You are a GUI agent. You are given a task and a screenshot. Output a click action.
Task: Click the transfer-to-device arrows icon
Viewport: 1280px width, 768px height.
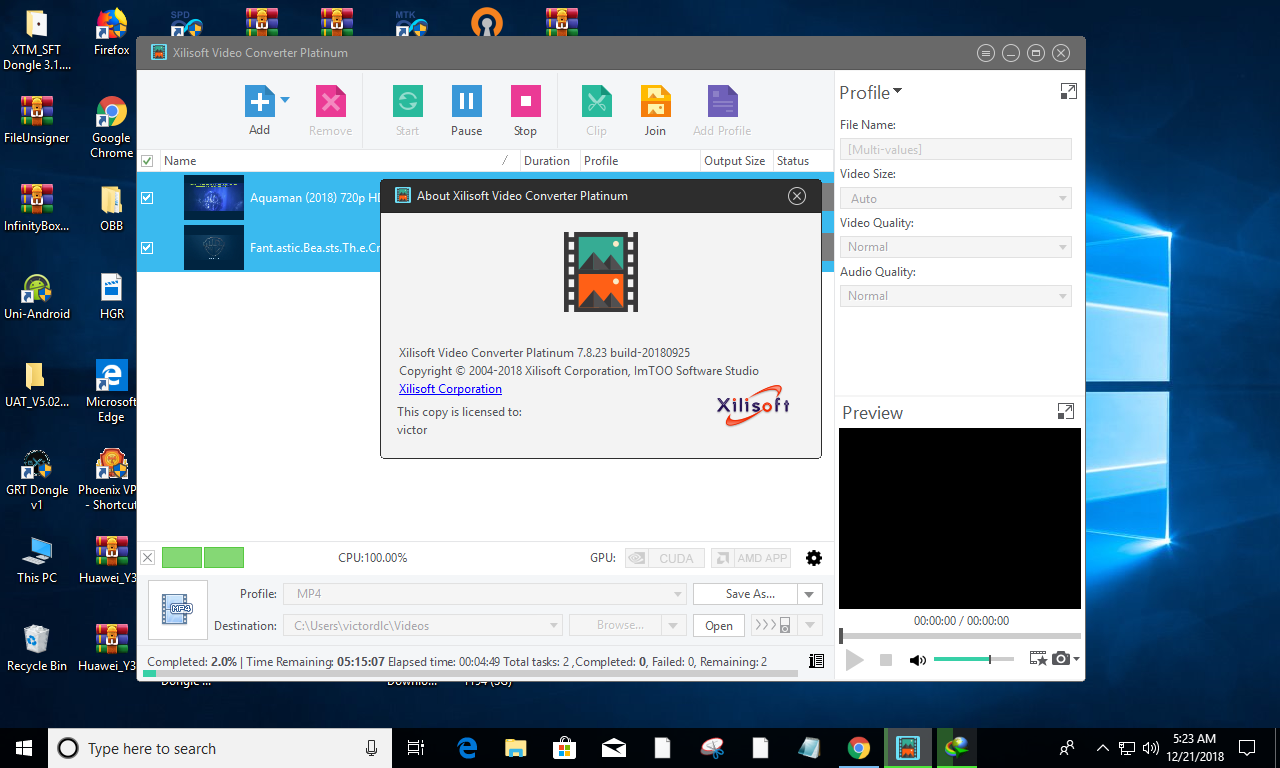pos(772,626)
